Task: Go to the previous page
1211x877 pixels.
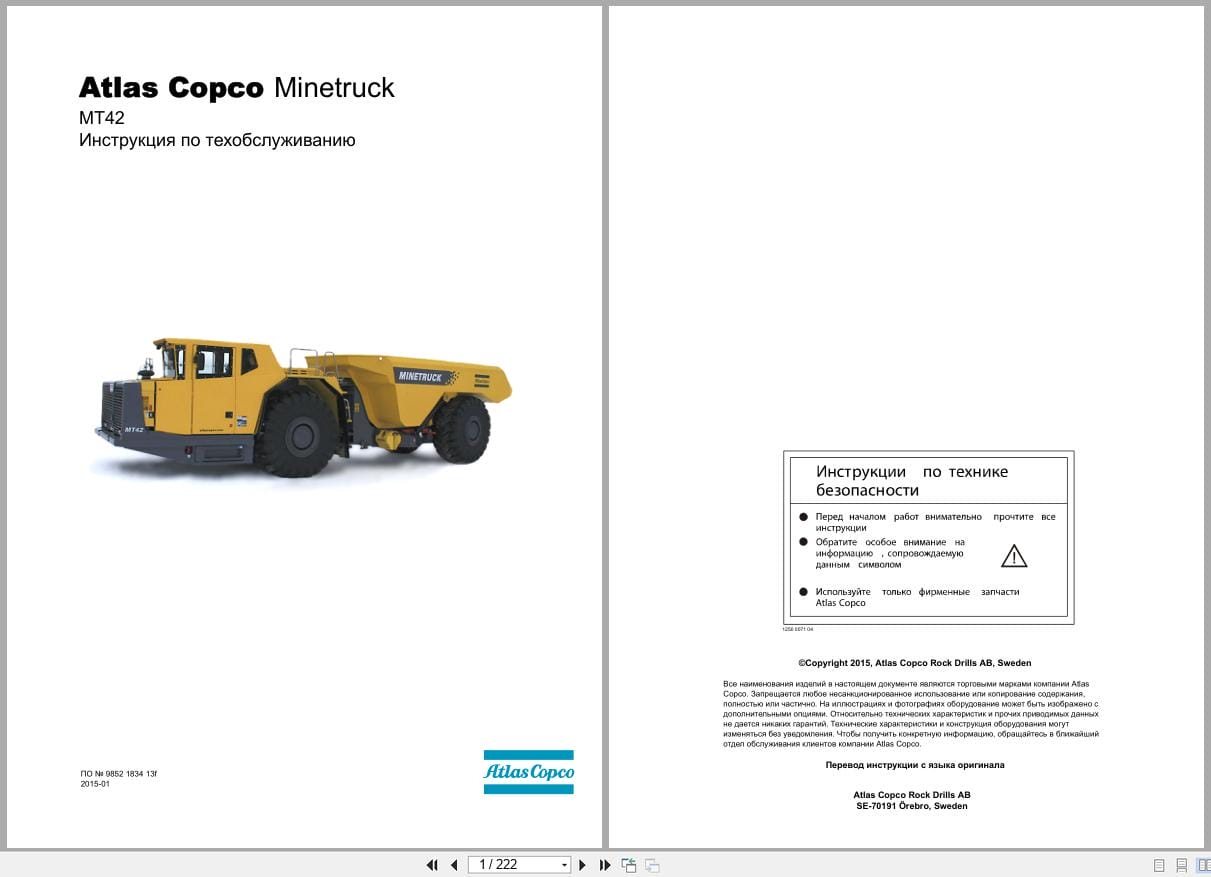Action: [454, 865]
